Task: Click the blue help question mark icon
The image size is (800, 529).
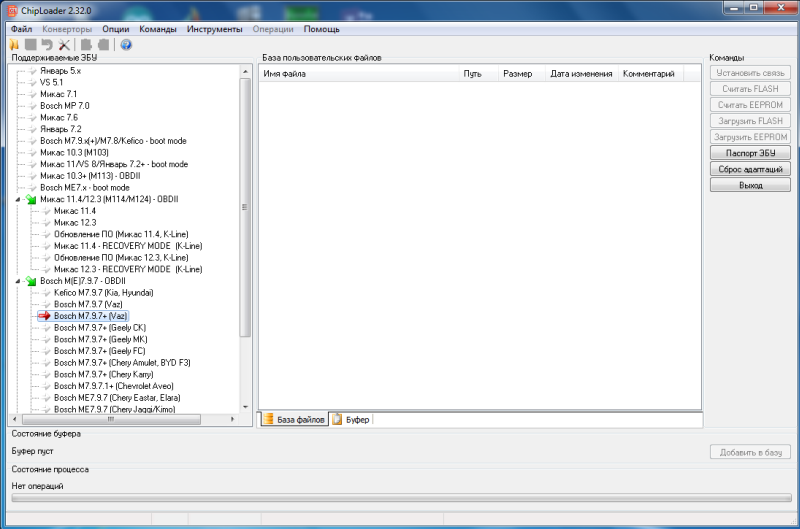Action: pyautogui.click(x=126, y=44)
